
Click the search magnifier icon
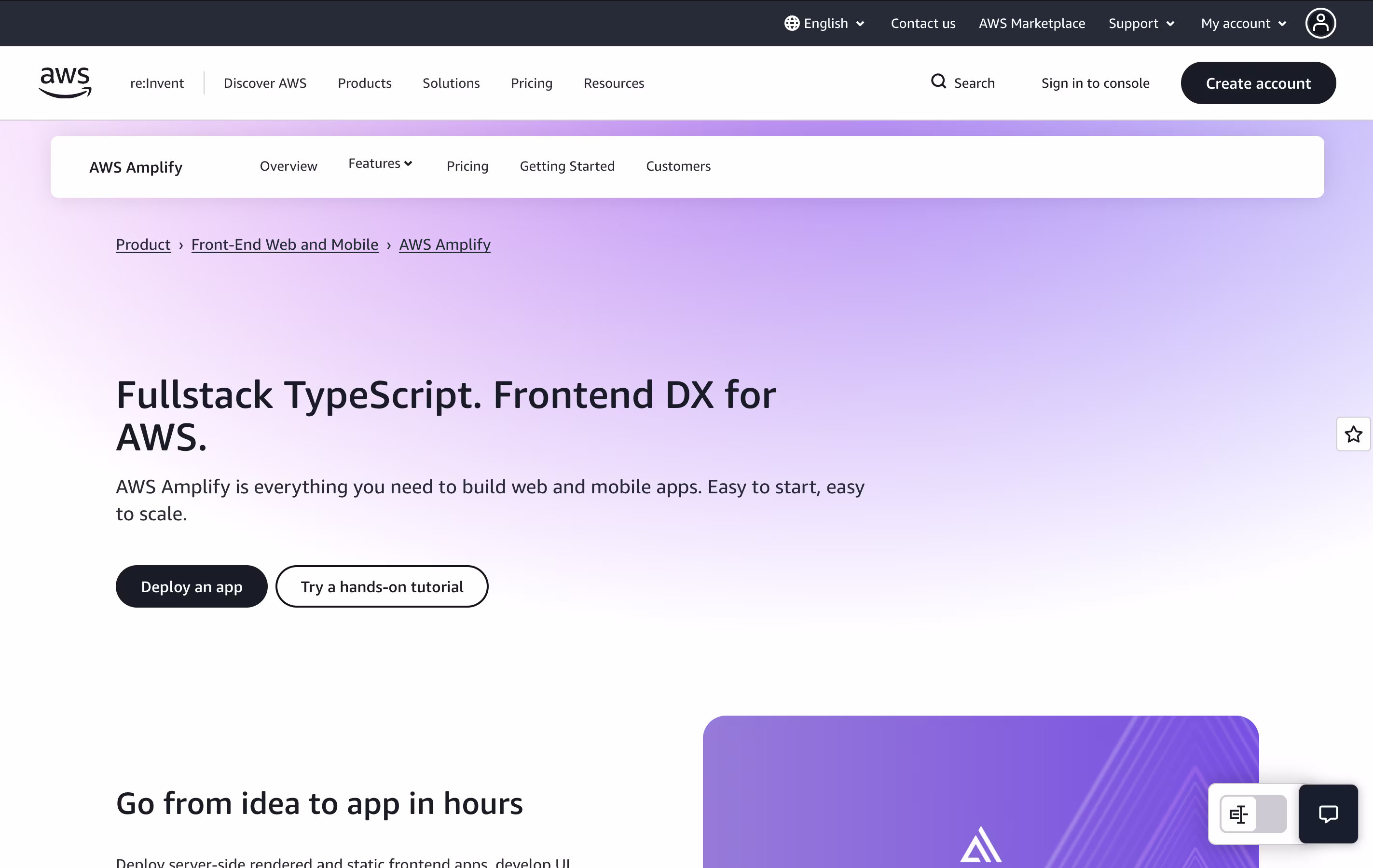[938, 81]
